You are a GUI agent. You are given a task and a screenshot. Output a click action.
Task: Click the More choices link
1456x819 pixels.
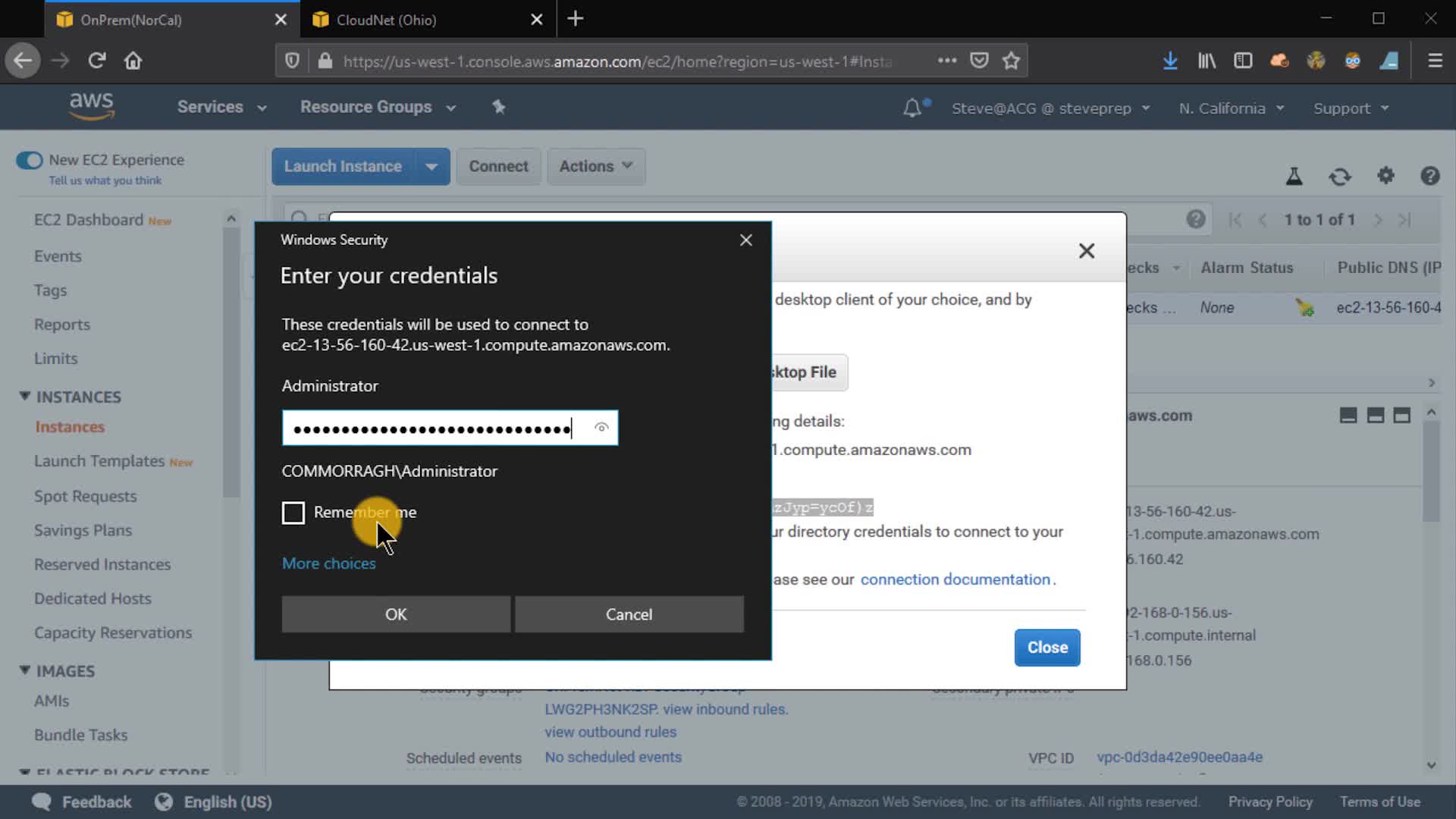328,563
